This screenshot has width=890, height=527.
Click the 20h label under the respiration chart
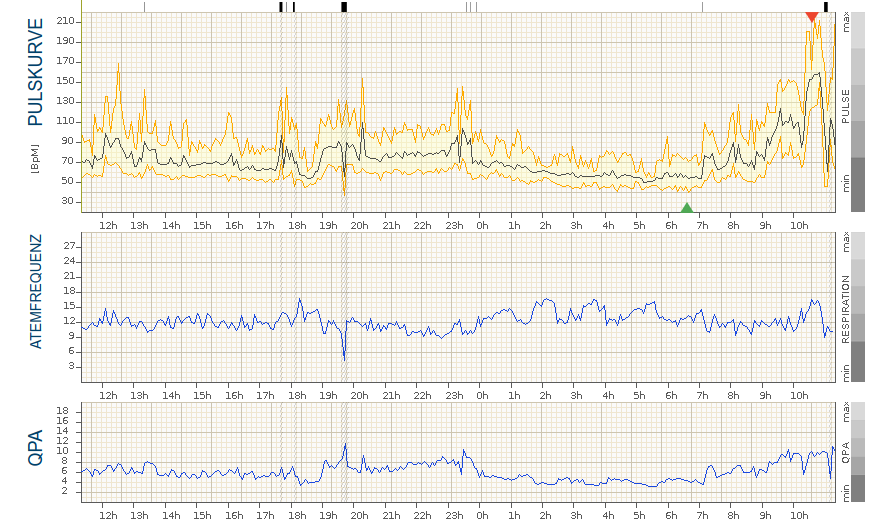[x=359, y=395]
